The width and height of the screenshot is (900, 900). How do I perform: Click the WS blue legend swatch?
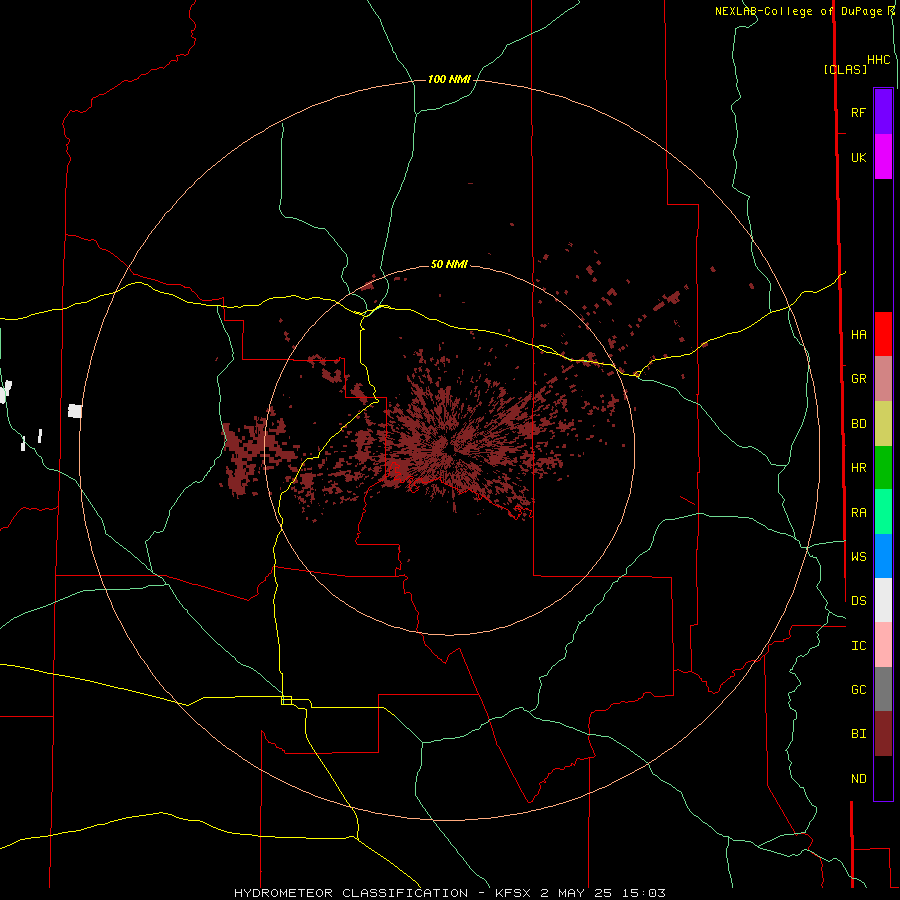pyautogui.click(x=883, y=556)
